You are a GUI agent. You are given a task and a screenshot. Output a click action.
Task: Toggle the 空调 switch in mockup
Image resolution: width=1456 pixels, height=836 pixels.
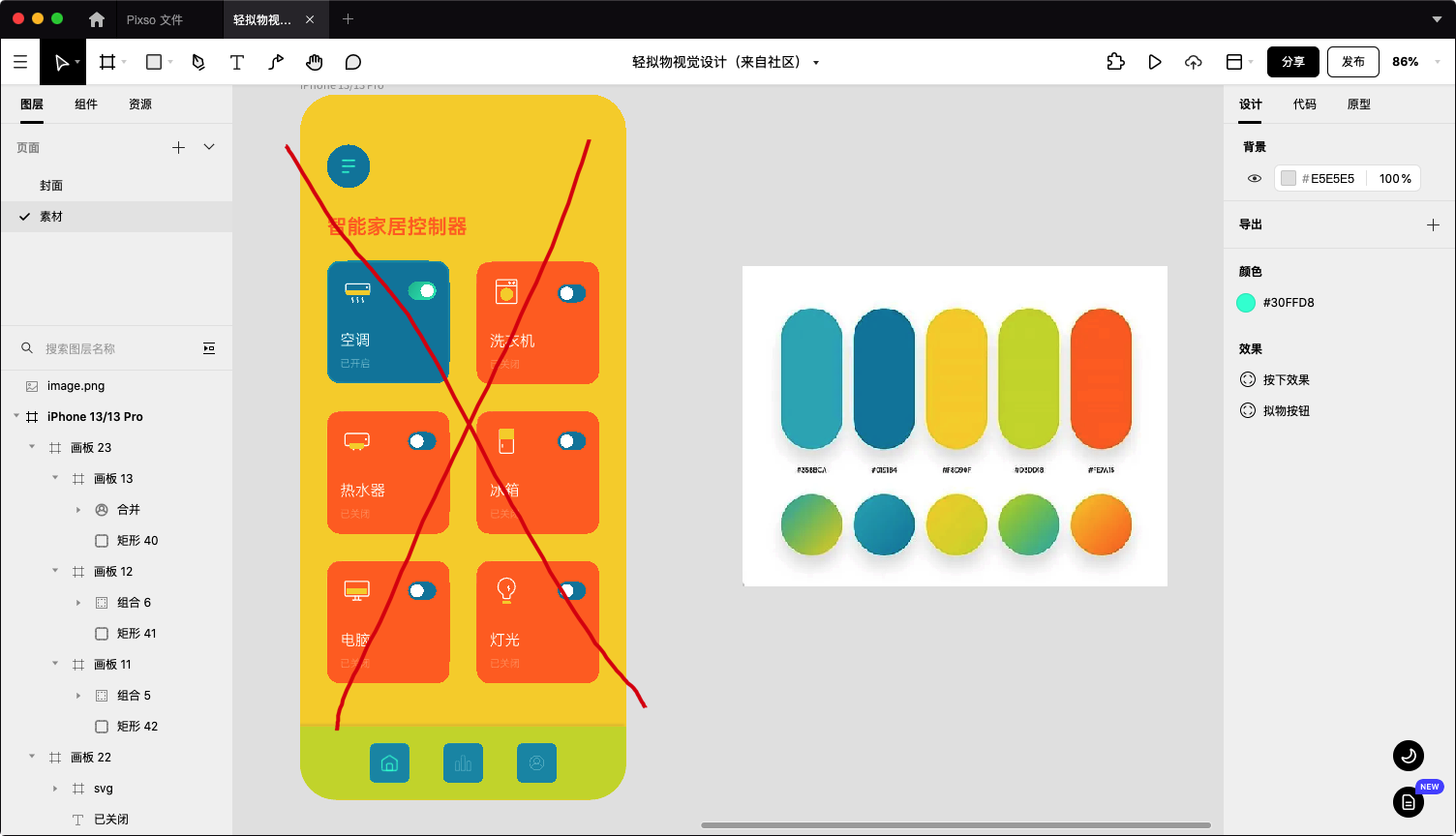pyautogui.click(x=422, y=290)
